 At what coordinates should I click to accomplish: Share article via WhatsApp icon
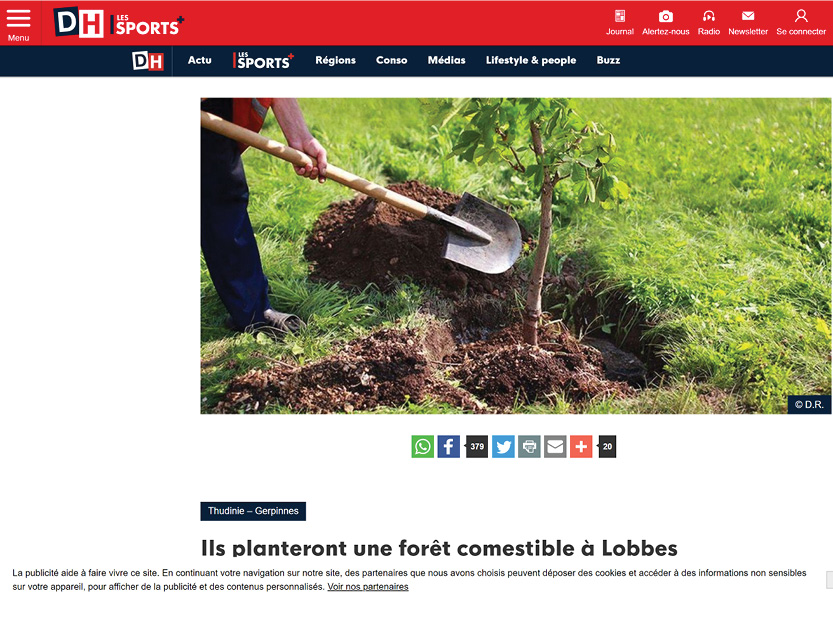[x=422, y=446]
